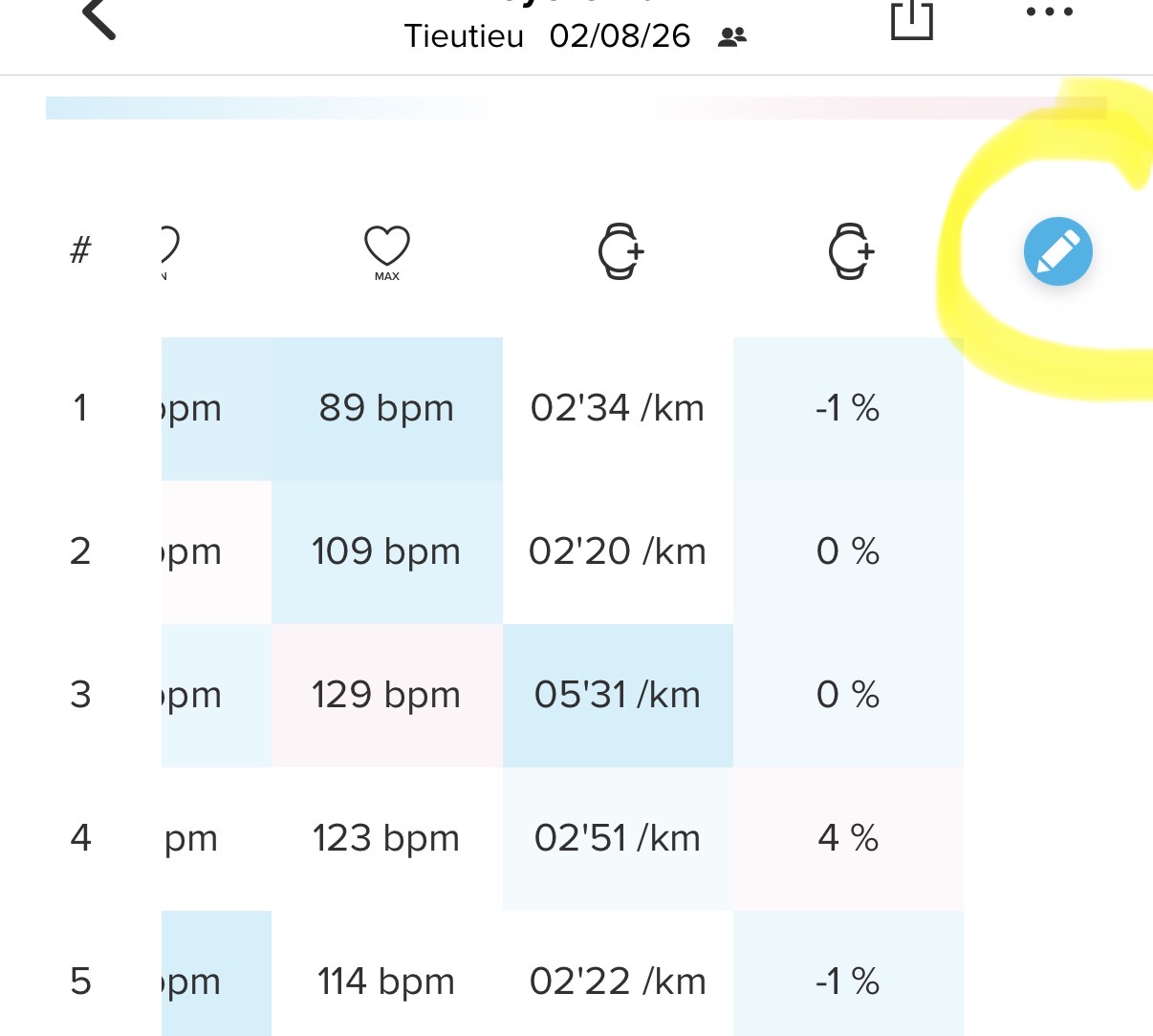Screen dimensions: 1153x1036
Task: Open the share/export icon
Action: pyautogui.click(x=911, y=19)
